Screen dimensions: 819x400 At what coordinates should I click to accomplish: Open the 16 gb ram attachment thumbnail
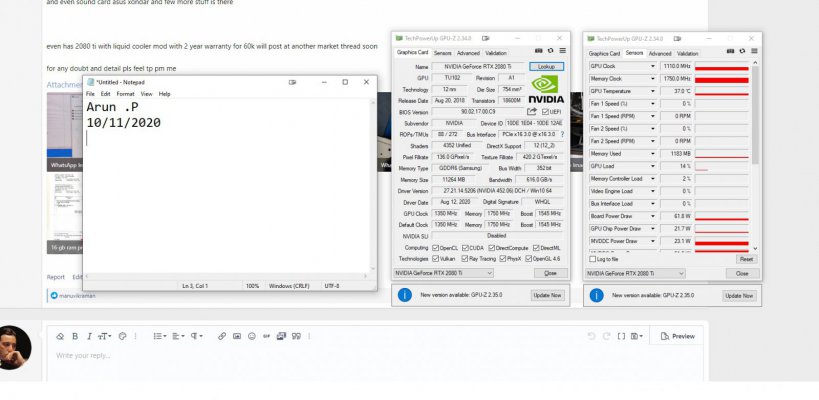[x=65, y=213]
